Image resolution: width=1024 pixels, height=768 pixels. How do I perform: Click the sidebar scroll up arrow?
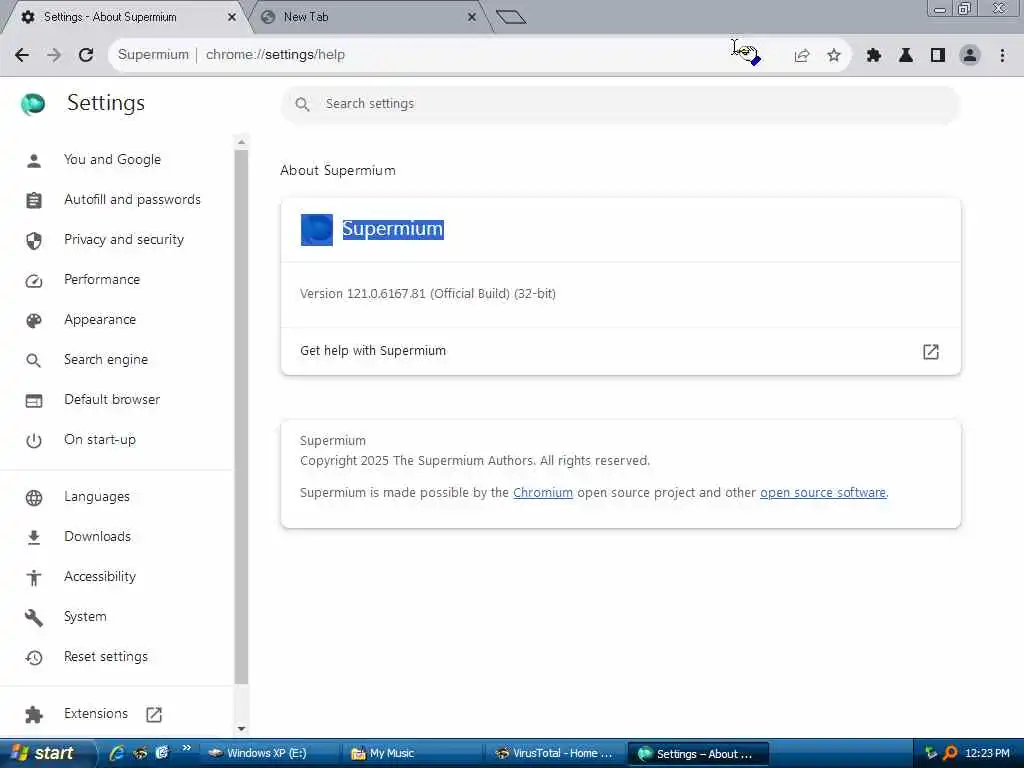click(x=242, y=142)
